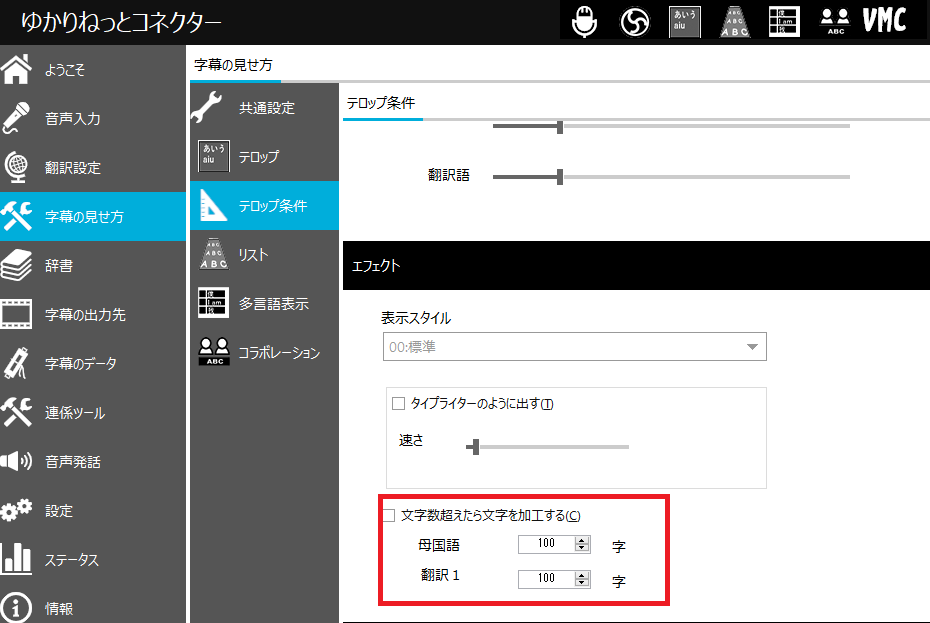
Task: Open 多言語表示 in the submenu
Action: click(265, 303)
